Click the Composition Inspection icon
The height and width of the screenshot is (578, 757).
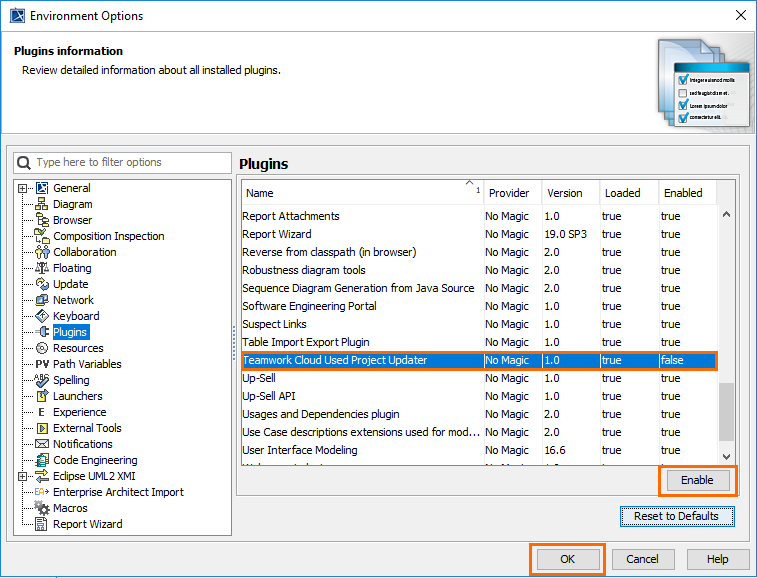pyautogui.click(x=42, y=236)
